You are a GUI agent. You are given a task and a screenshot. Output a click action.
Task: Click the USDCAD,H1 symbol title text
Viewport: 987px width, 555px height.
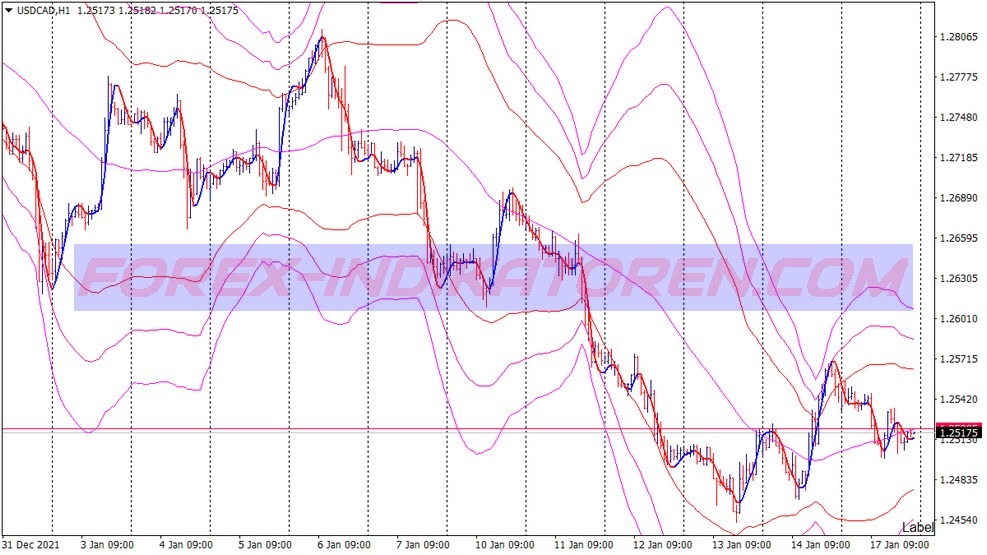[x=43, y=11]
